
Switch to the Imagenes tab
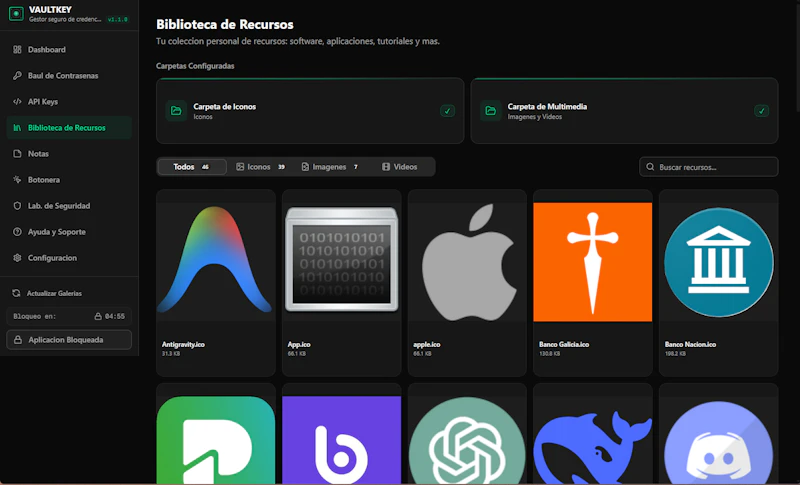click(x=330, y=167)
